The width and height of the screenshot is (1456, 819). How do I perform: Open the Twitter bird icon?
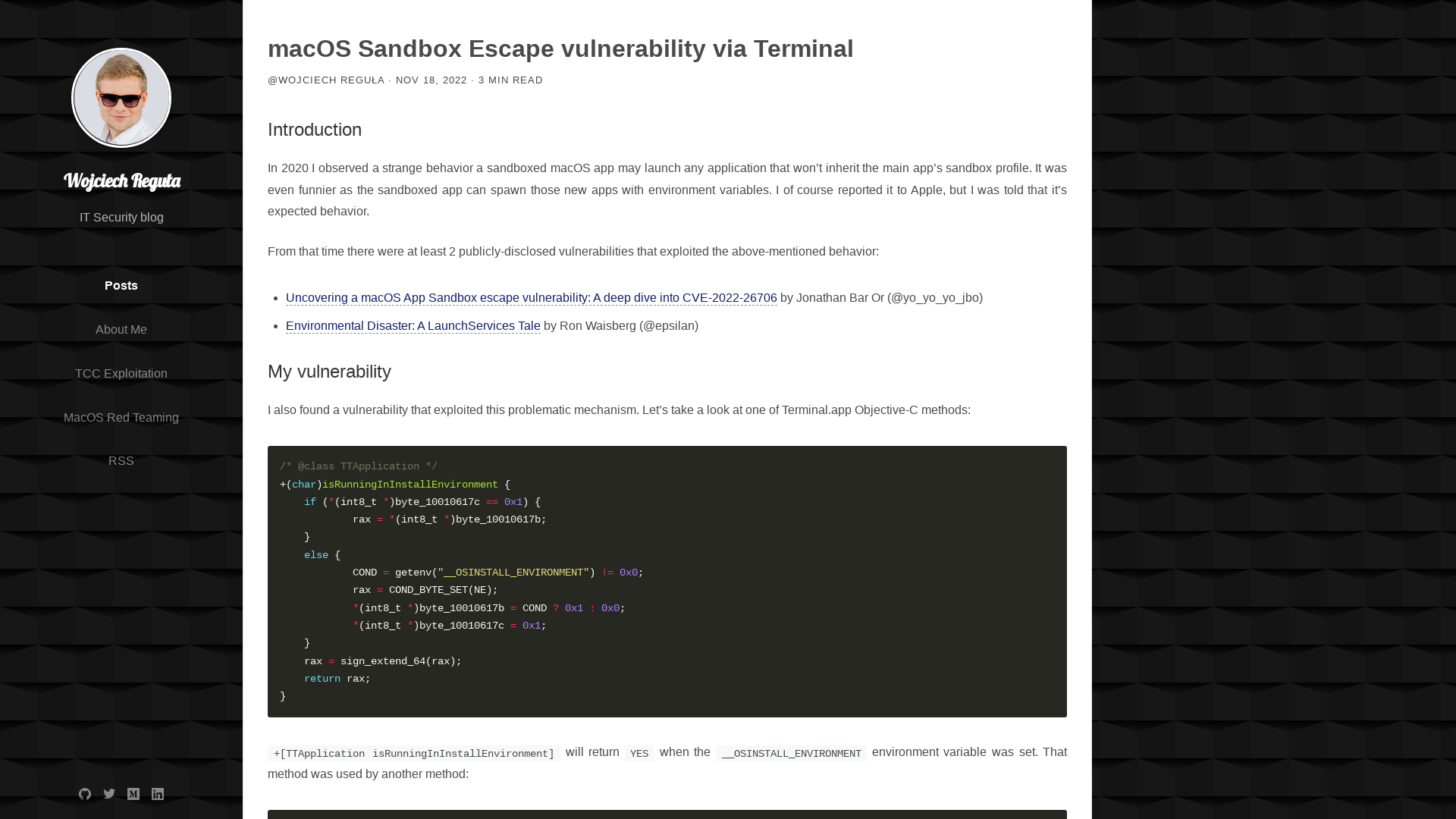tap(109, 794)
